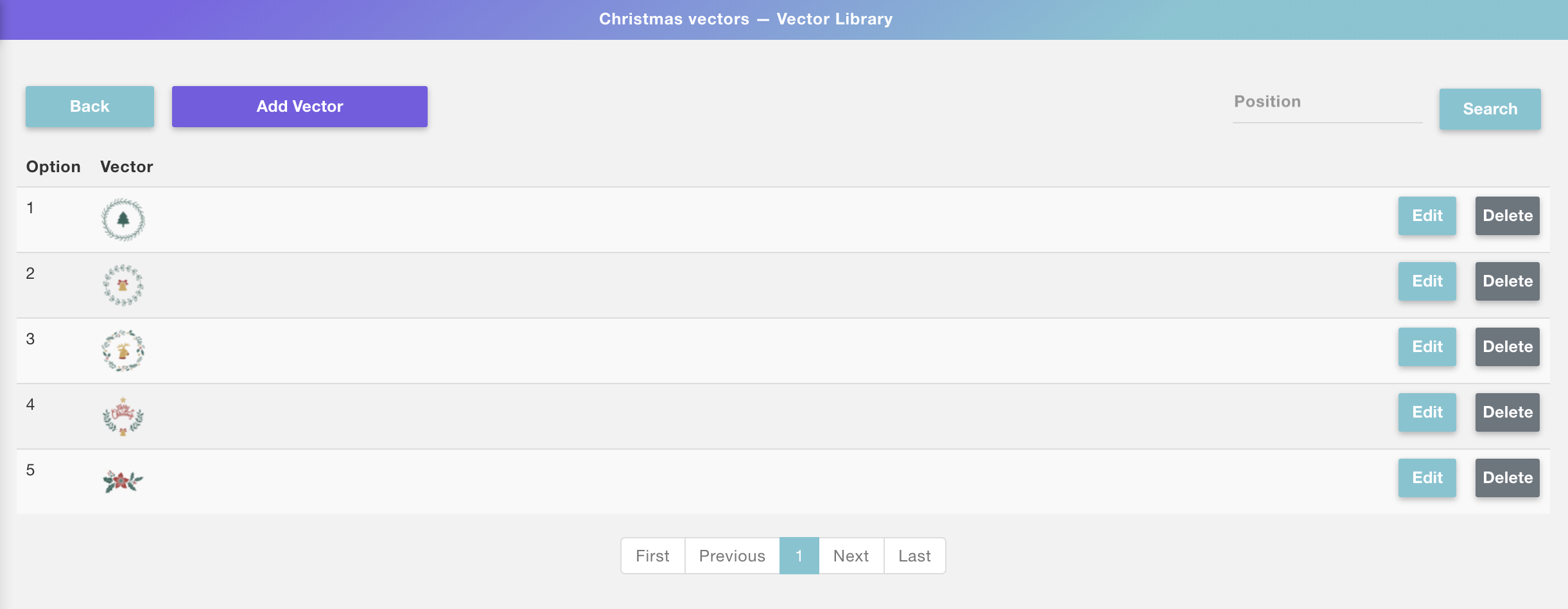Viewport: 1568px width, 609px height.
Task: Go to the Next page
Action: click(x=851, y=556)
